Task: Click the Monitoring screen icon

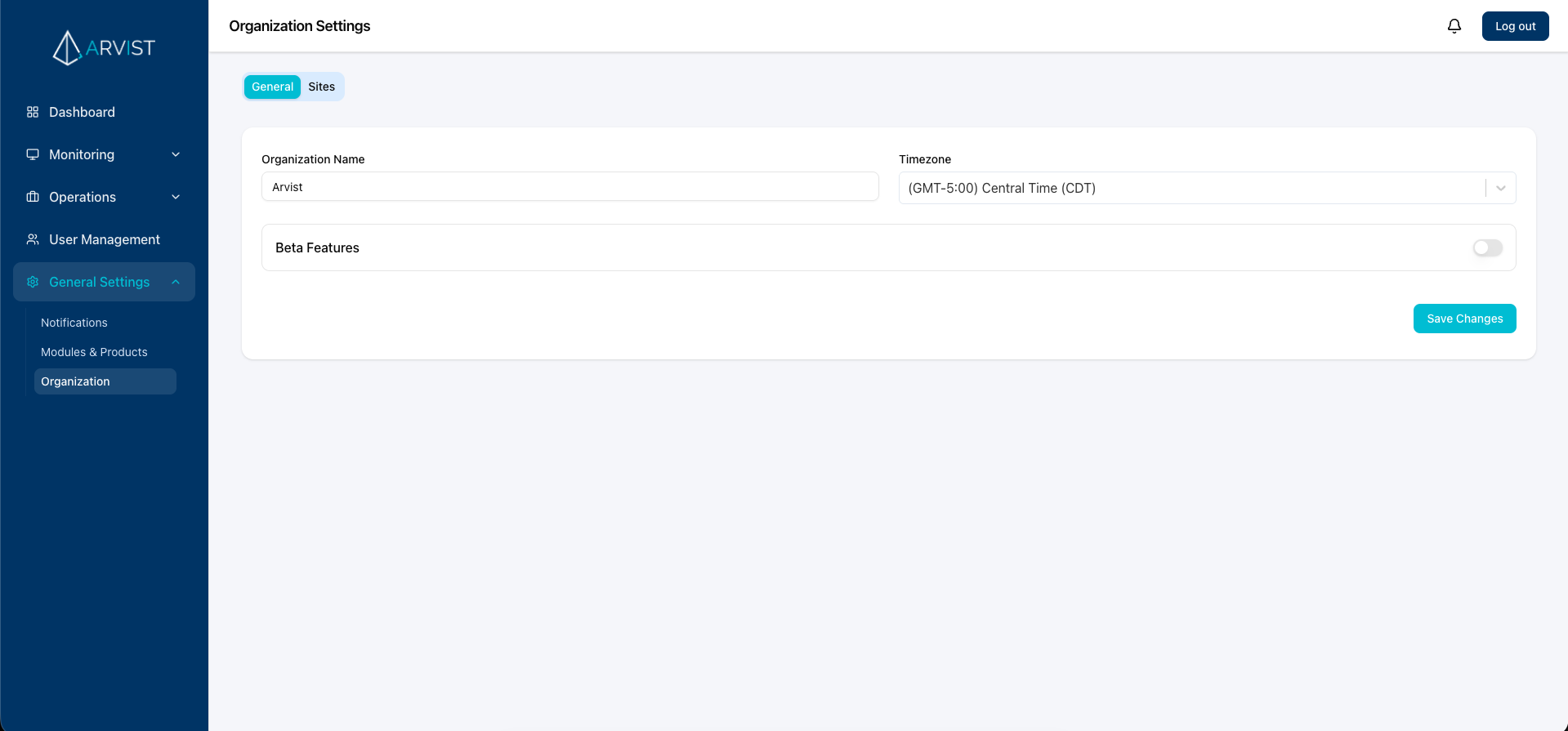Action: tap(33, 154)
